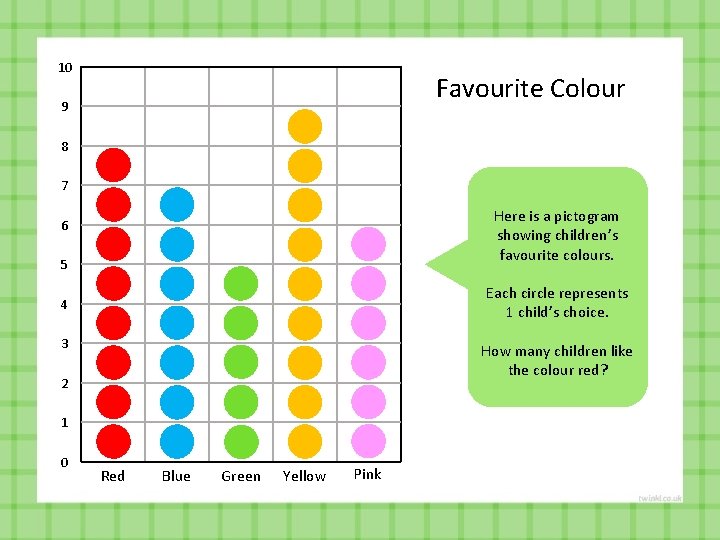
Task: Click the question about the colour red
Action: [557, 360]
